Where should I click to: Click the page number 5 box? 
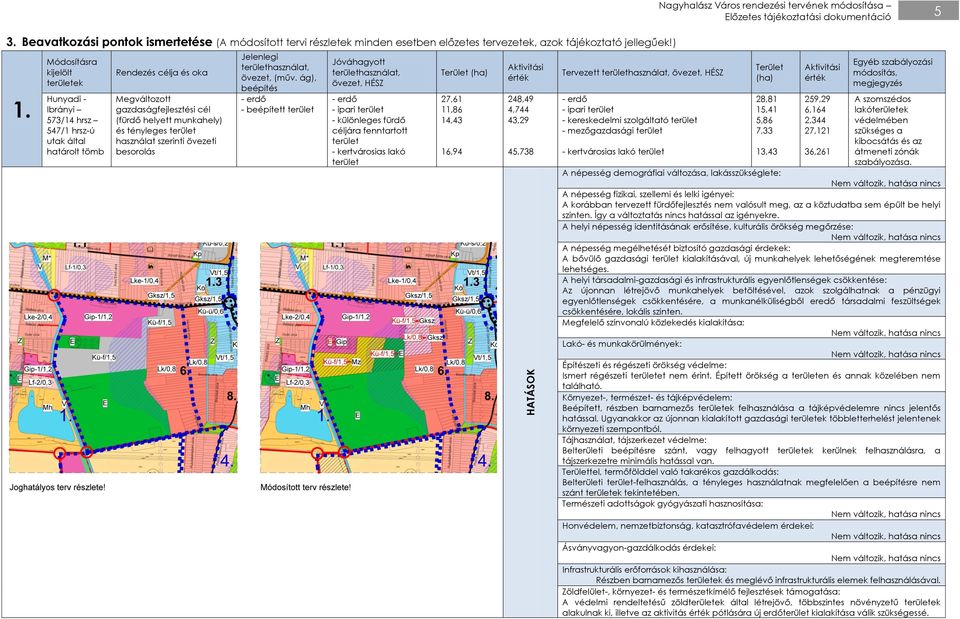927,10
